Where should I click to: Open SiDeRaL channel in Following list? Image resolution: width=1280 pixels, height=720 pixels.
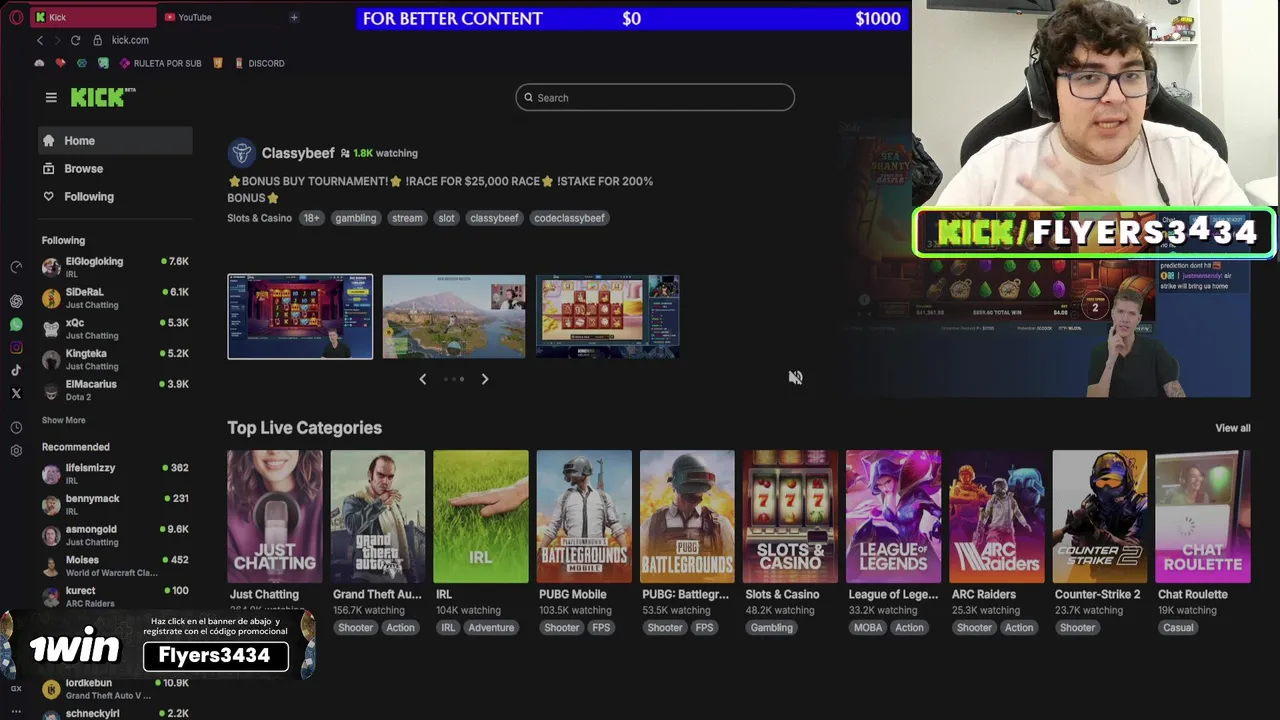tap(115, 298)
